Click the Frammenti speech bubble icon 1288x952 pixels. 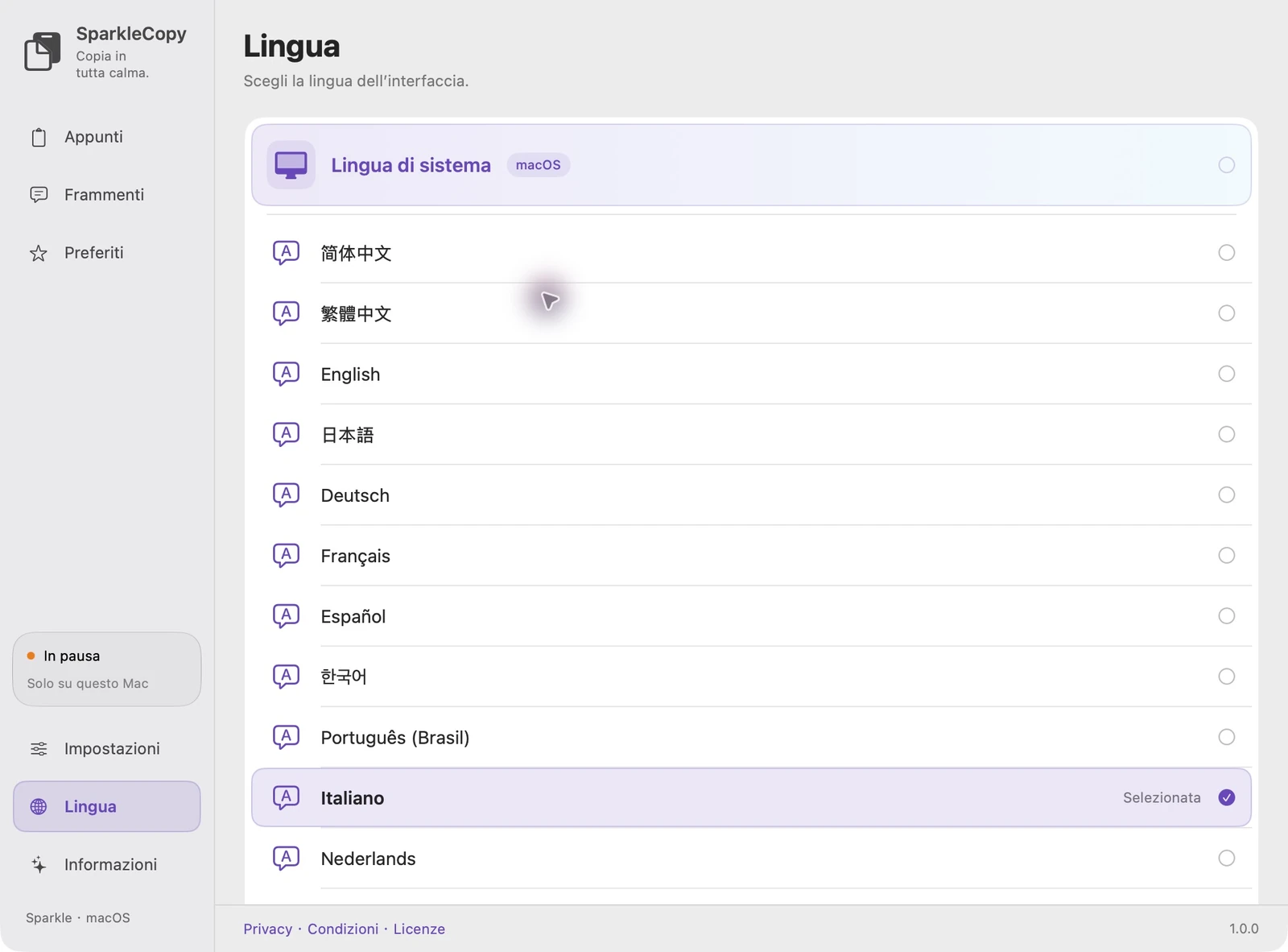point(39,195)
